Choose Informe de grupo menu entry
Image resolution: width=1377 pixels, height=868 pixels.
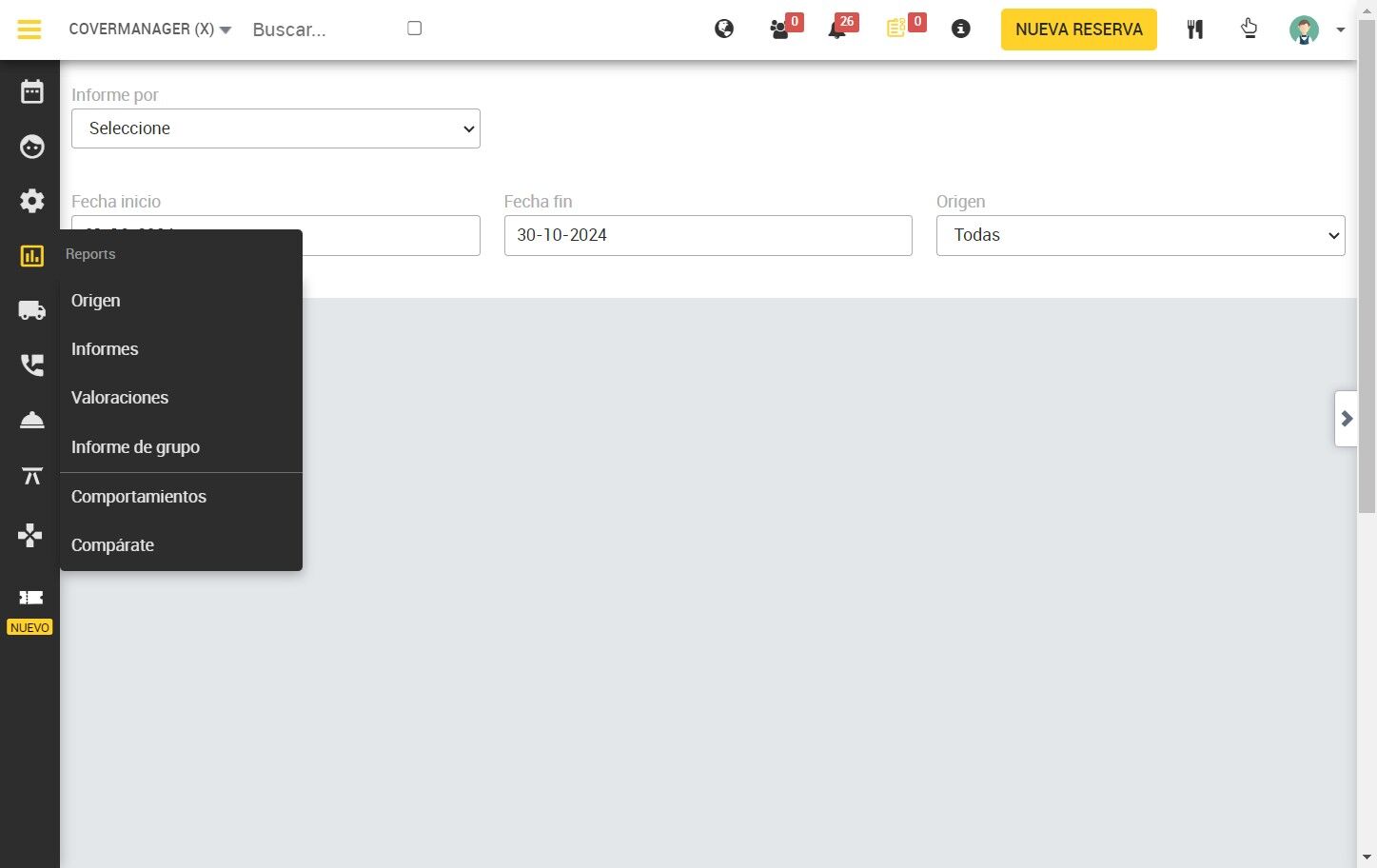tap(135, 447)
